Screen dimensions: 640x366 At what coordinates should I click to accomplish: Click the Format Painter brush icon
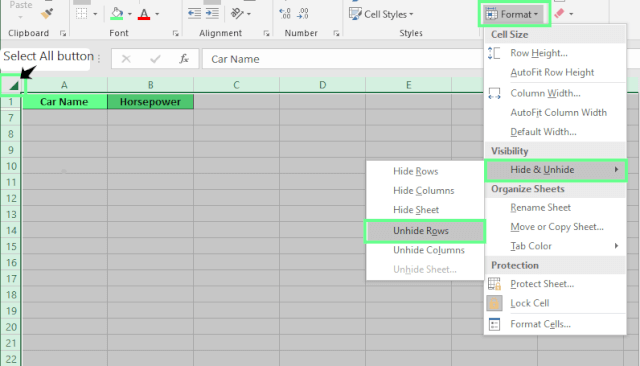[47, 13]
